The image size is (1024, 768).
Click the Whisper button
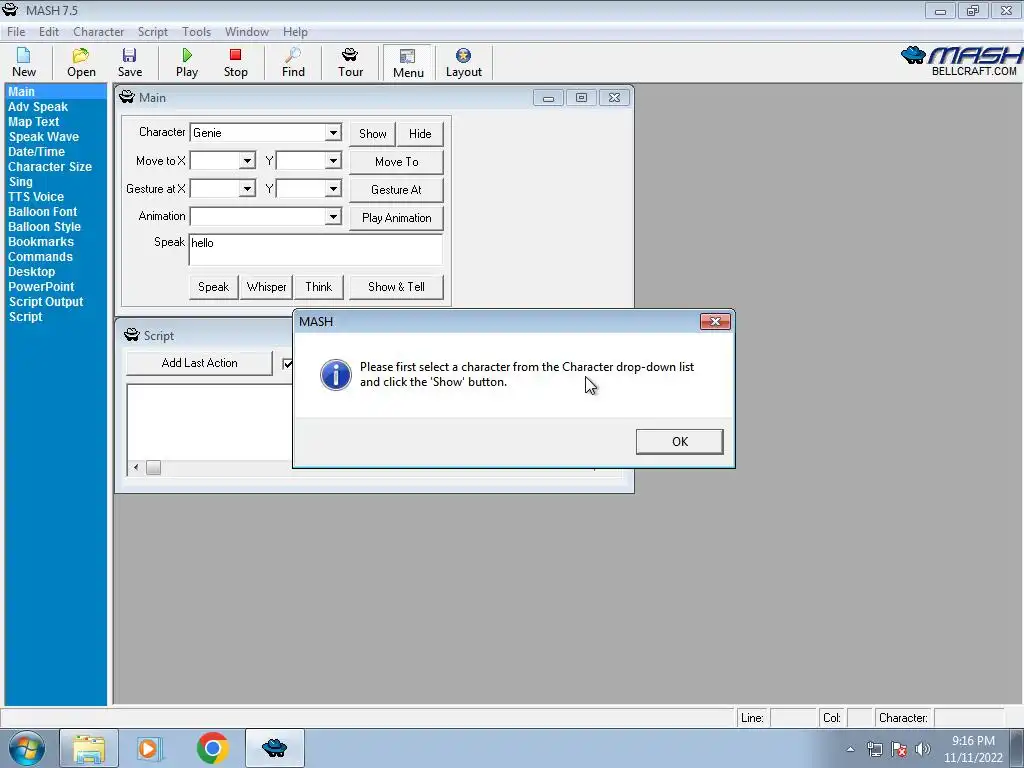pos(266,287)
